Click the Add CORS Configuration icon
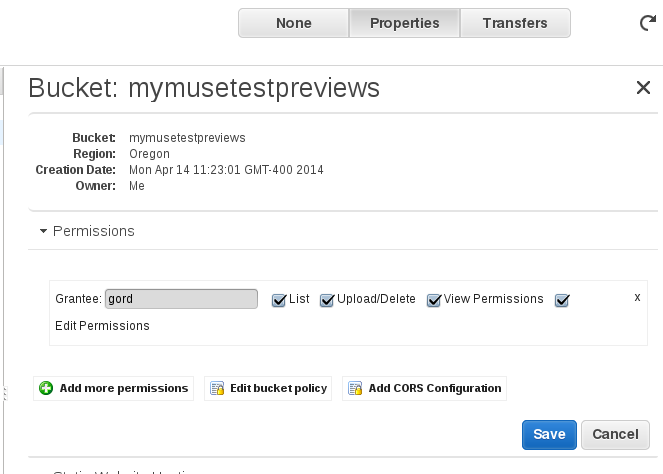The height and width of the screenshot is (474, 663). pos(354,388)
